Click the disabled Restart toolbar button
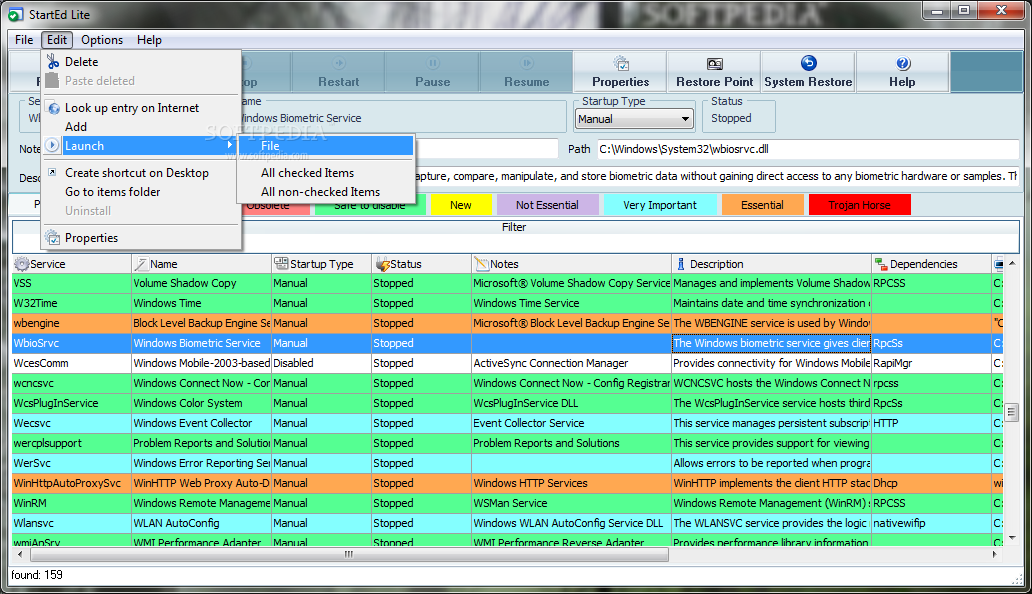The height and width of the screenshot is (594, 1032). [338, 72]
